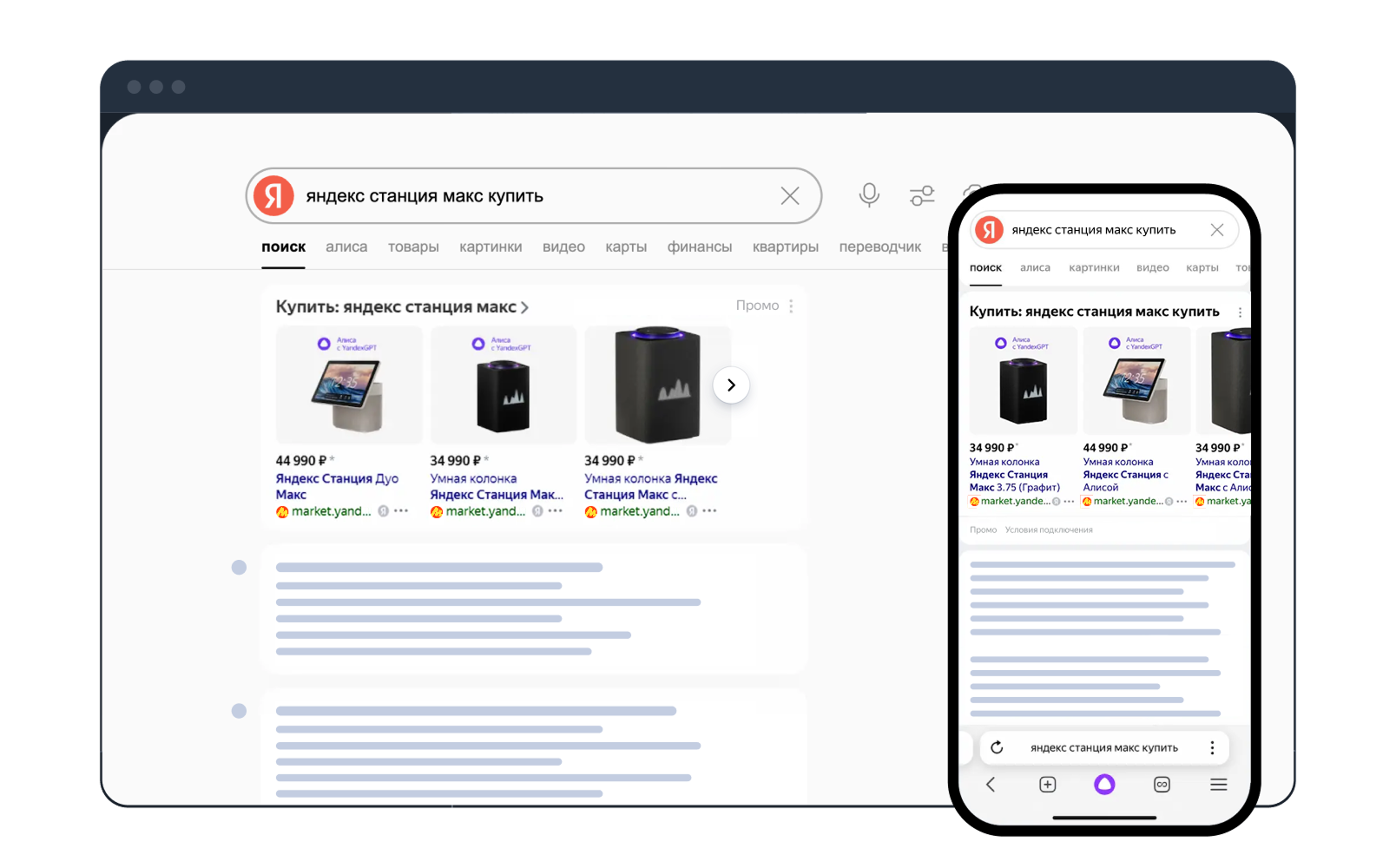The image size is (1396, 868).
Task: Open mobile address bar three-dot menu
Action: pyautogui.click(x=1212, y=747)
